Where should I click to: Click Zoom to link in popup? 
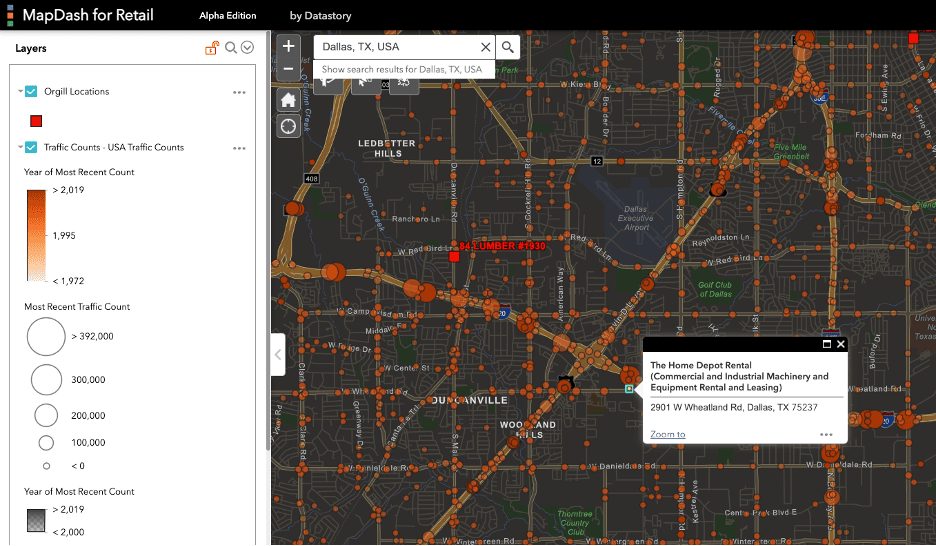[667, 434]
